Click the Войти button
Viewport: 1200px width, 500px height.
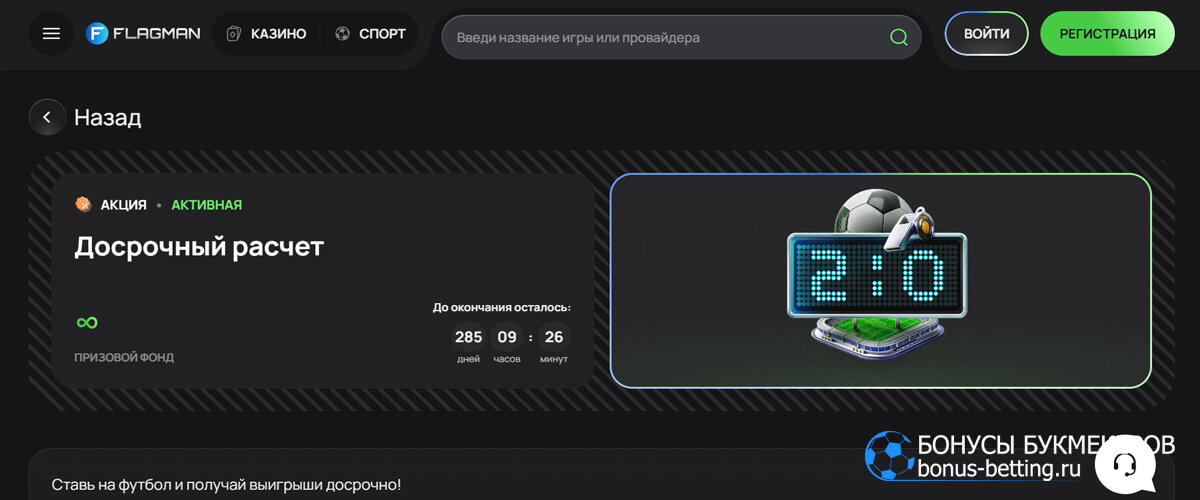point(986,34)
